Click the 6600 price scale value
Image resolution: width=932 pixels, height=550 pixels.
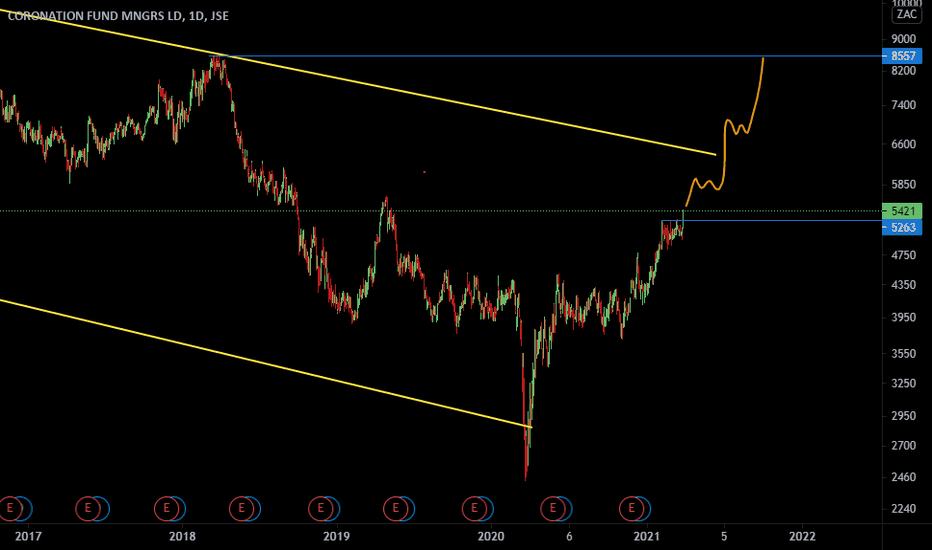[903, 144]
